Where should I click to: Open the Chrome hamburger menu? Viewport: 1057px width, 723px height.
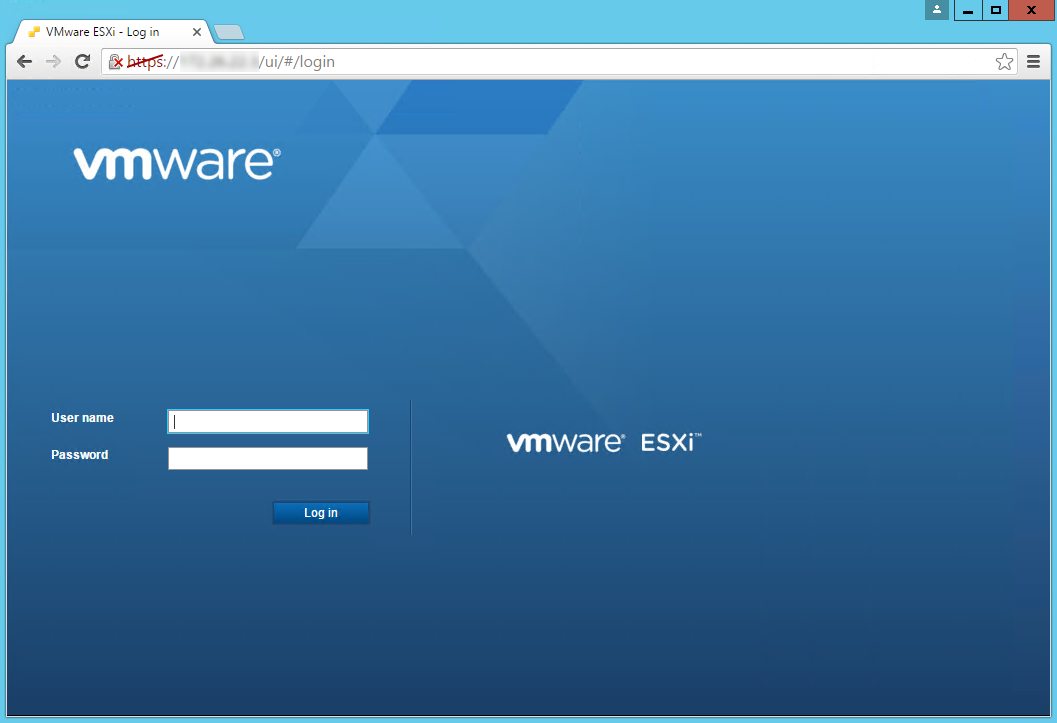[x=1034, y=62]
